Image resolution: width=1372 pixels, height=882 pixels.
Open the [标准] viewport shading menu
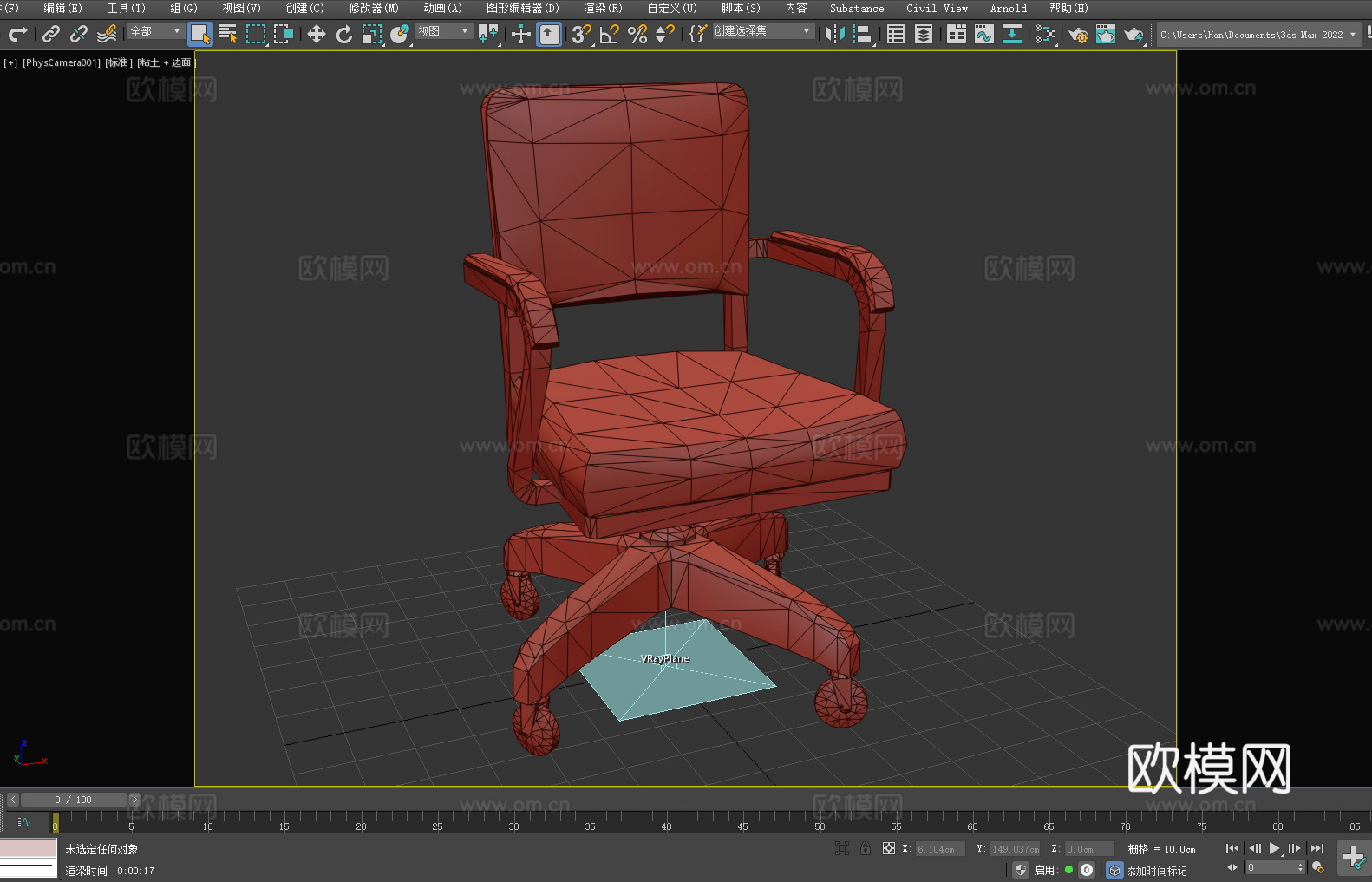119,62
